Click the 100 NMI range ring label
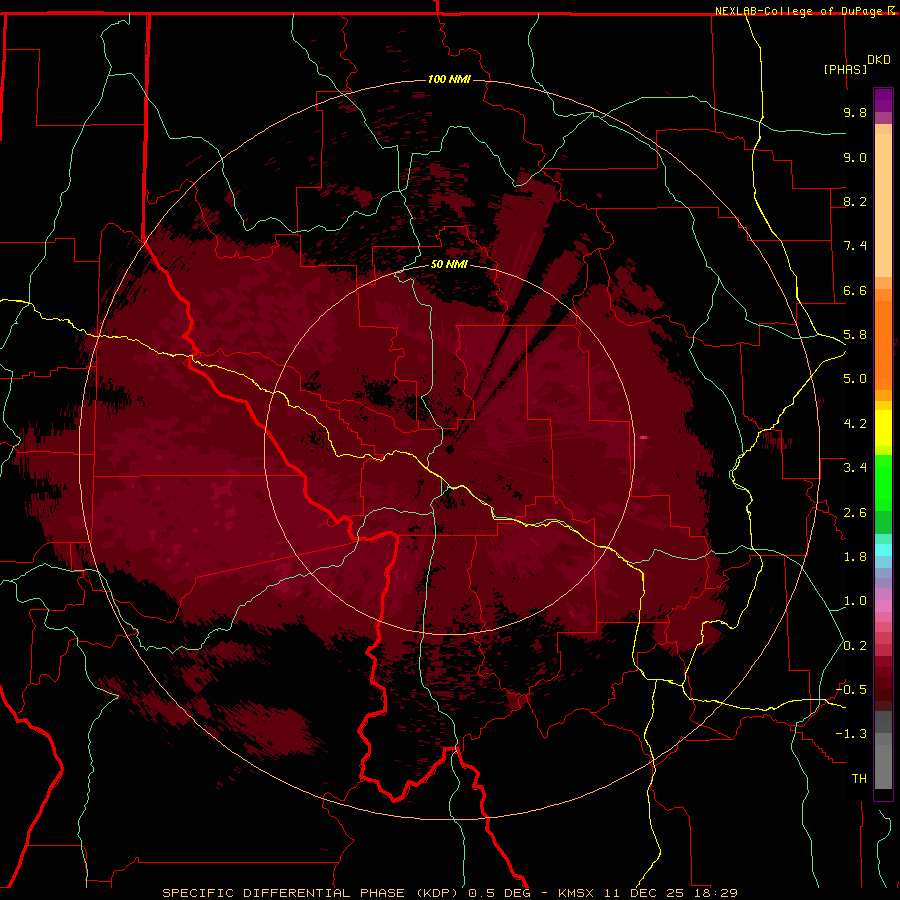The height and width of the screenshot is (900, 900). point(449,79)
